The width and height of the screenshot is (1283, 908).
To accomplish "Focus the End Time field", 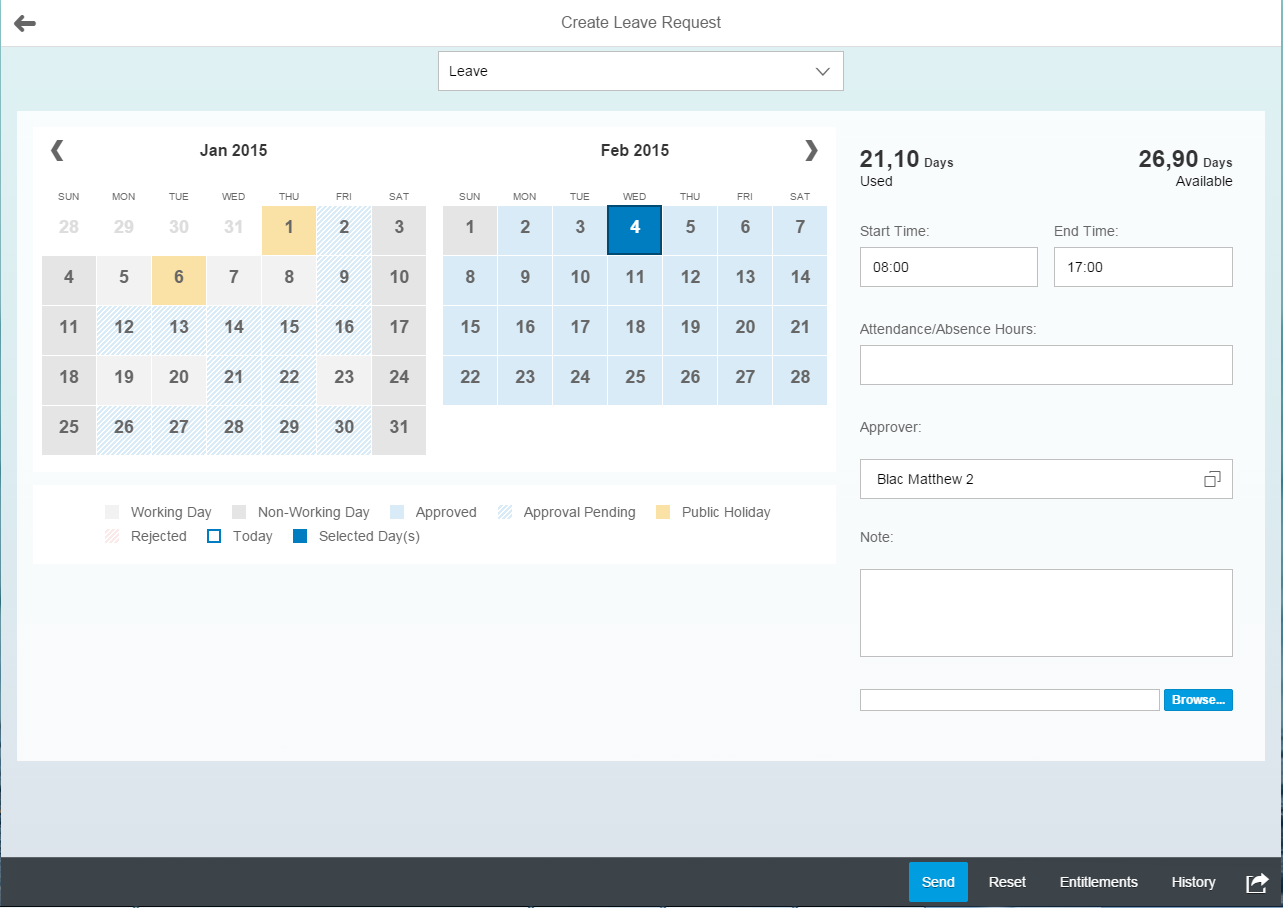I will coord(1143,267).
